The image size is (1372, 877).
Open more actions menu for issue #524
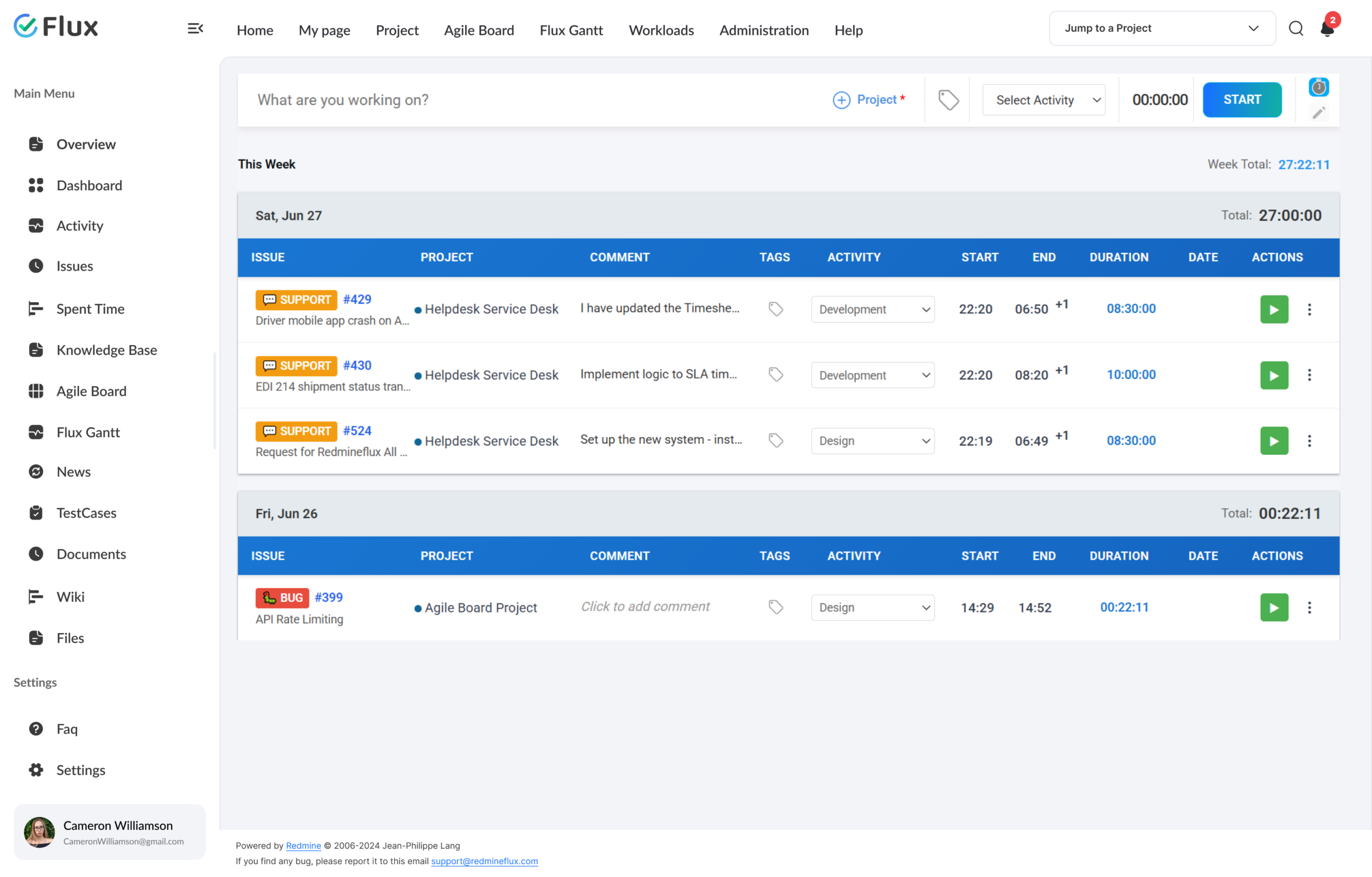[x=1309, y=441]
